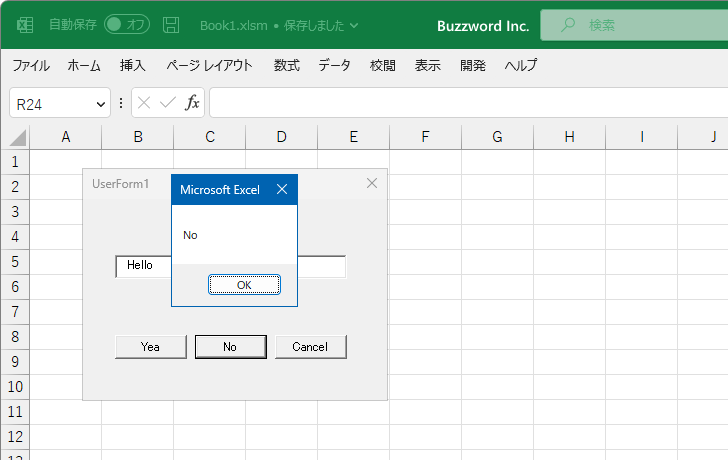Select column F header

pos(425,137)
